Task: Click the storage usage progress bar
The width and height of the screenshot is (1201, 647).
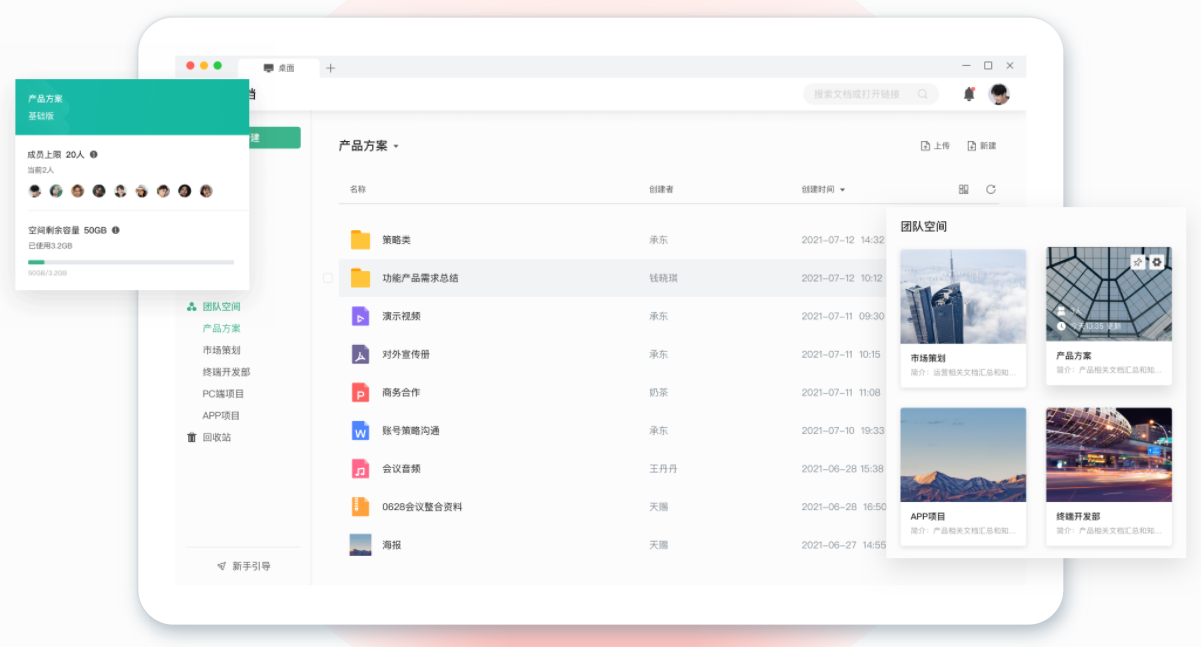Action: 131,262
